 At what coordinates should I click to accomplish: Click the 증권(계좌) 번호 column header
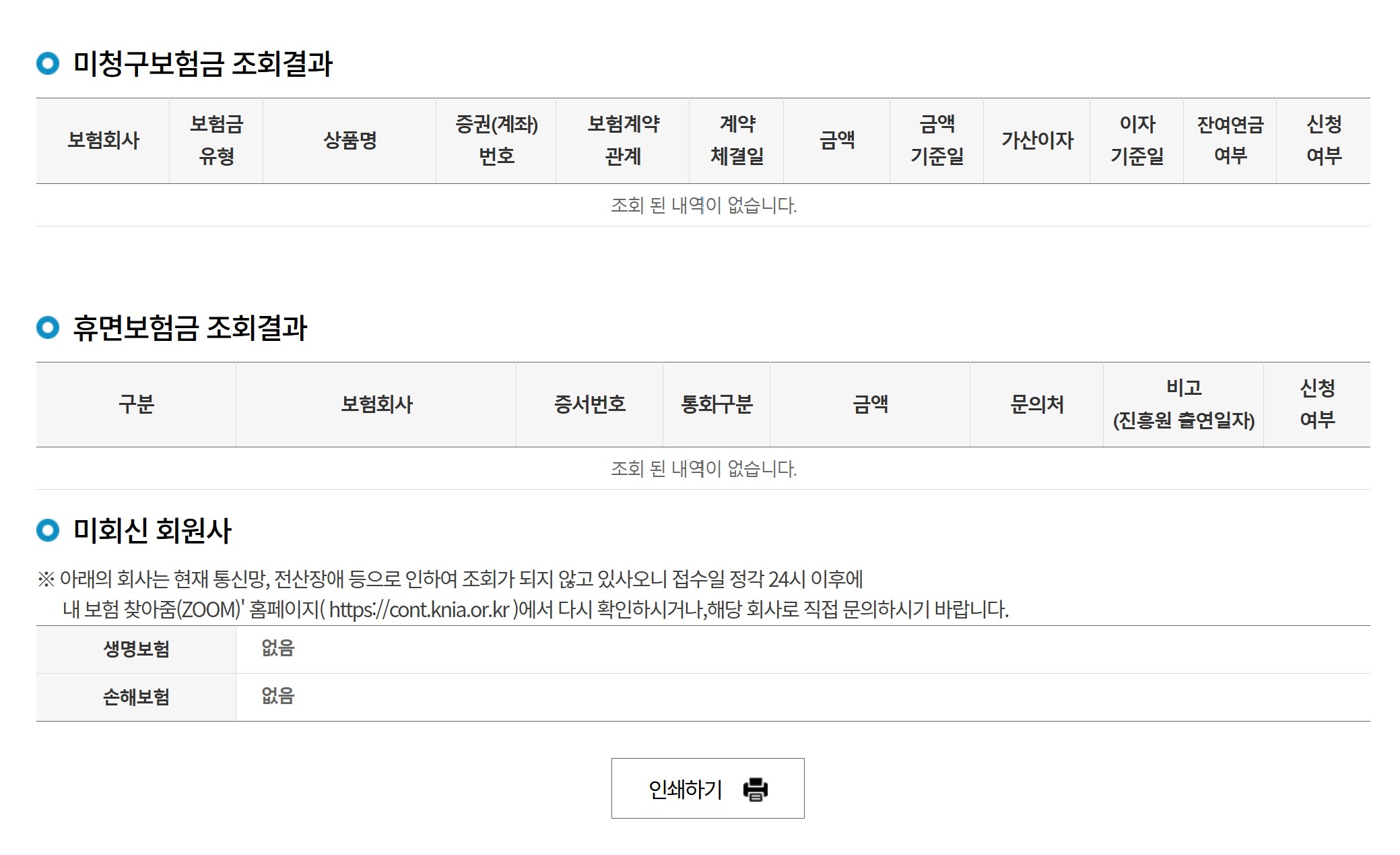(496, 140)
